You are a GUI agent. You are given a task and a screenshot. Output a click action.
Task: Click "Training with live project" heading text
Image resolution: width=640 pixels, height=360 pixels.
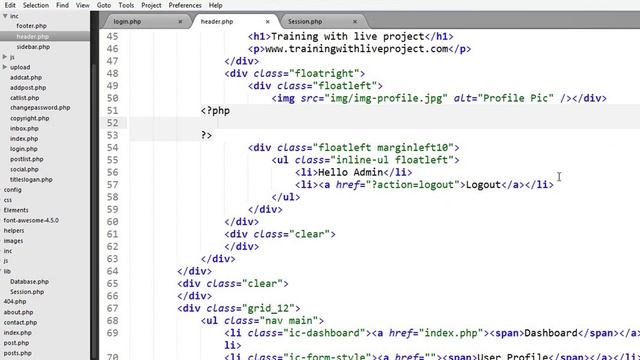pyautogui.click(x=348, y=36)
